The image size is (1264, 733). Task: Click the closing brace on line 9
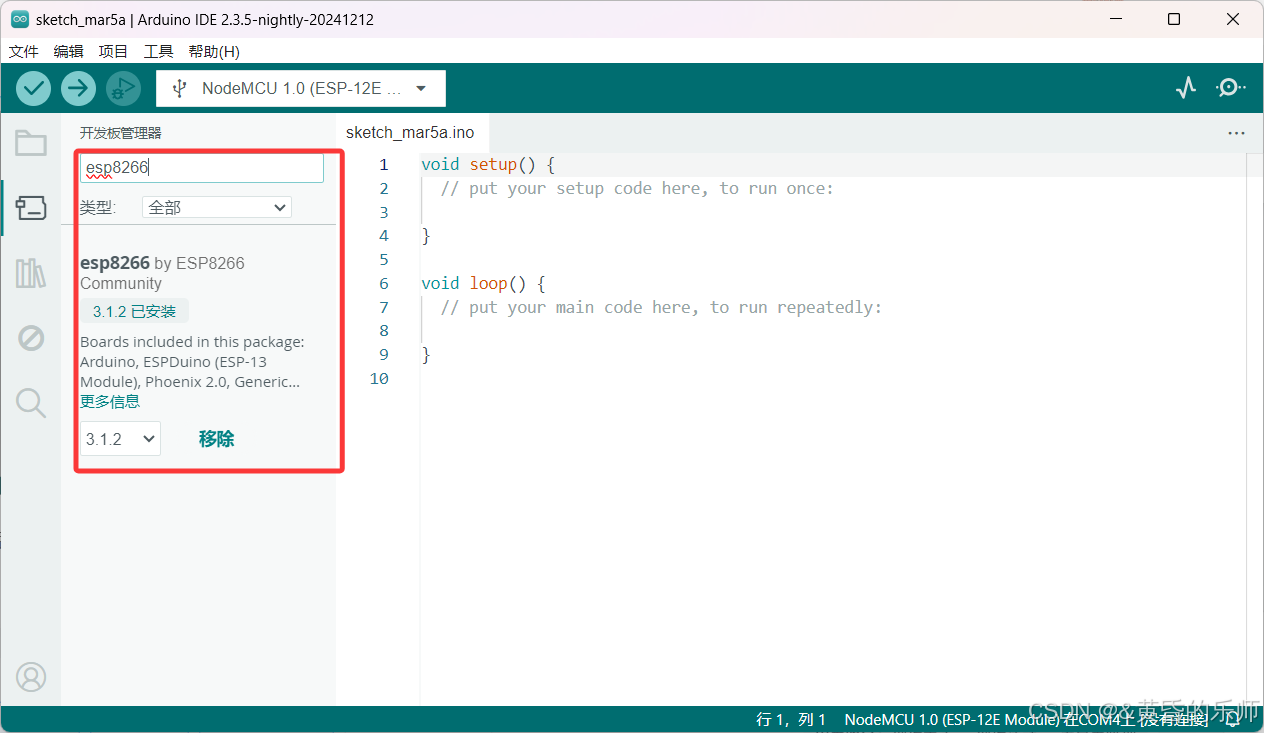pos(426,354)
